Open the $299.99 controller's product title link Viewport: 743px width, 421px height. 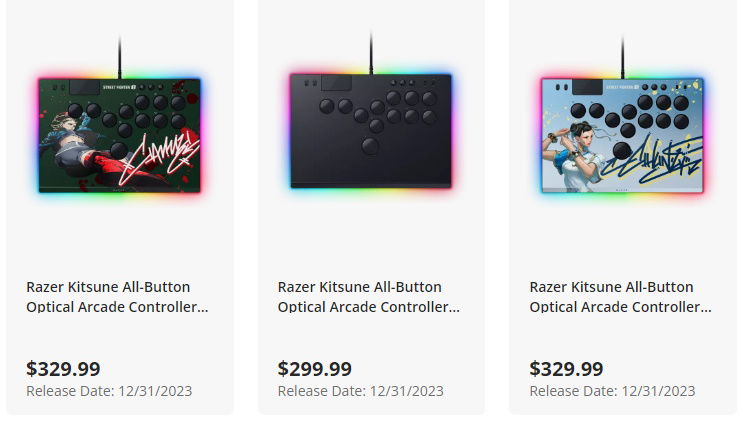(x=369, y=296)
